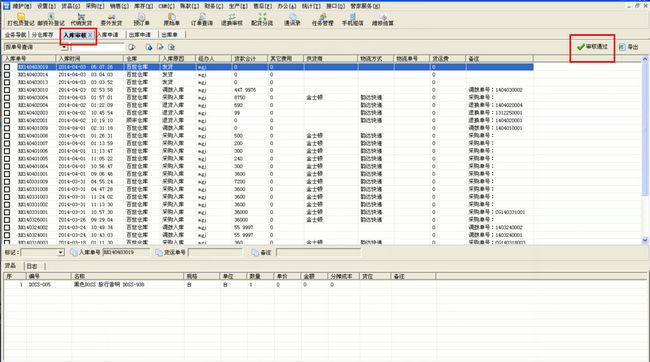
Task: Open the 退款审核 toolbar icon
Action: click(232, 19)
